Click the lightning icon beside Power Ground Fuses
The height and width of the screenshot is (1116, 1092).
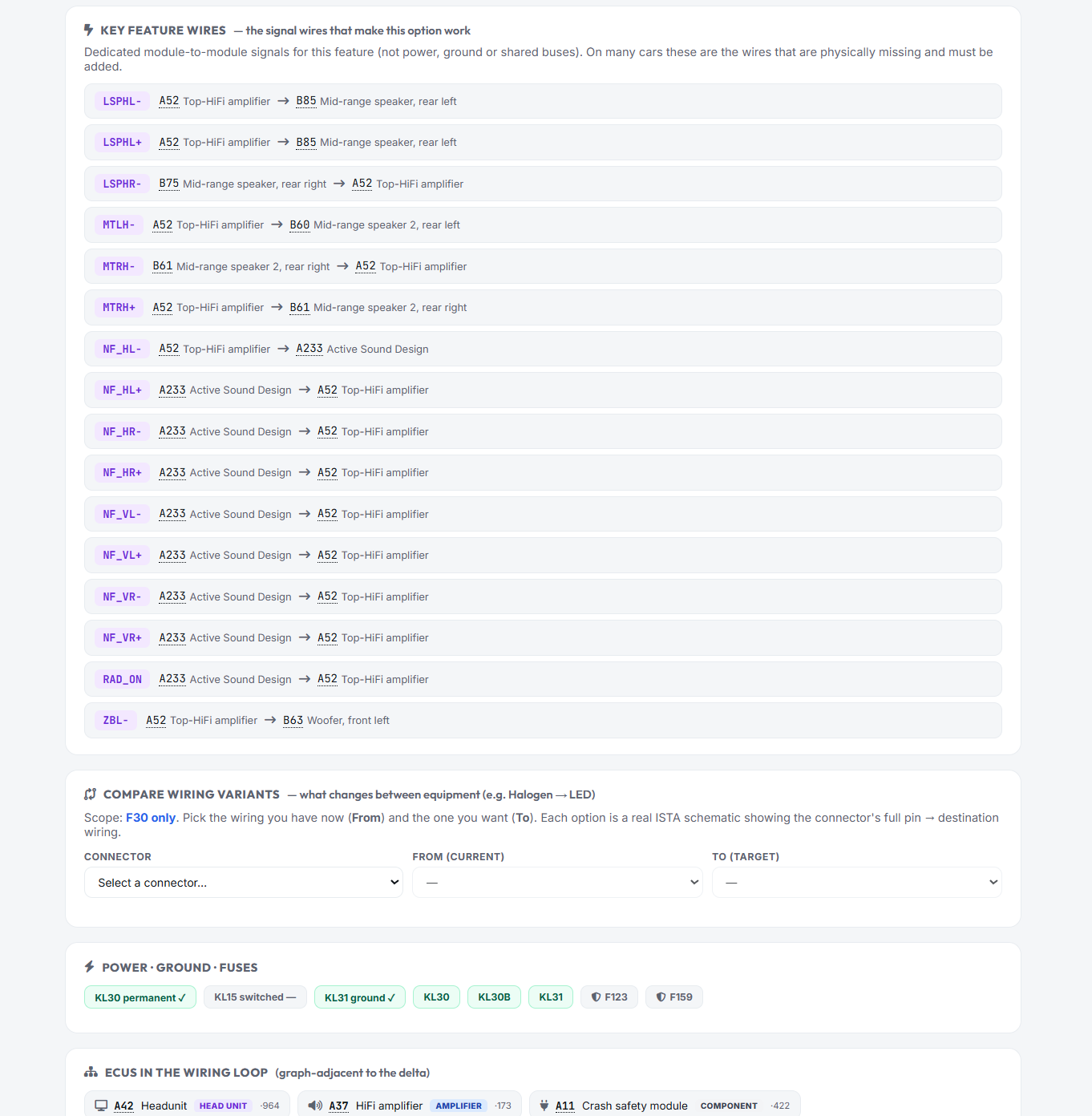(x=90, y=967)
